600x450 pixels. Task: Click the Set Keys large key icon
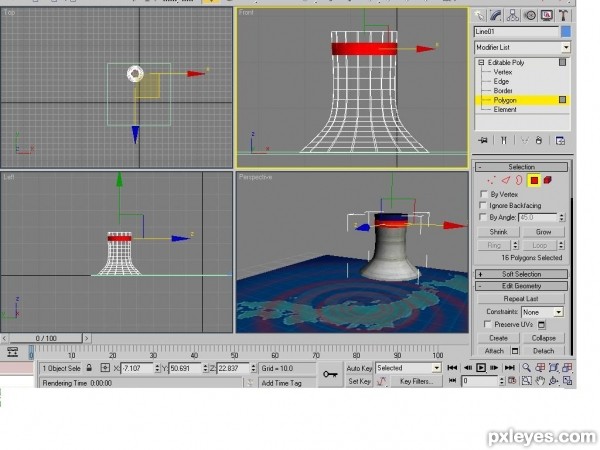(x=330, y=374)
